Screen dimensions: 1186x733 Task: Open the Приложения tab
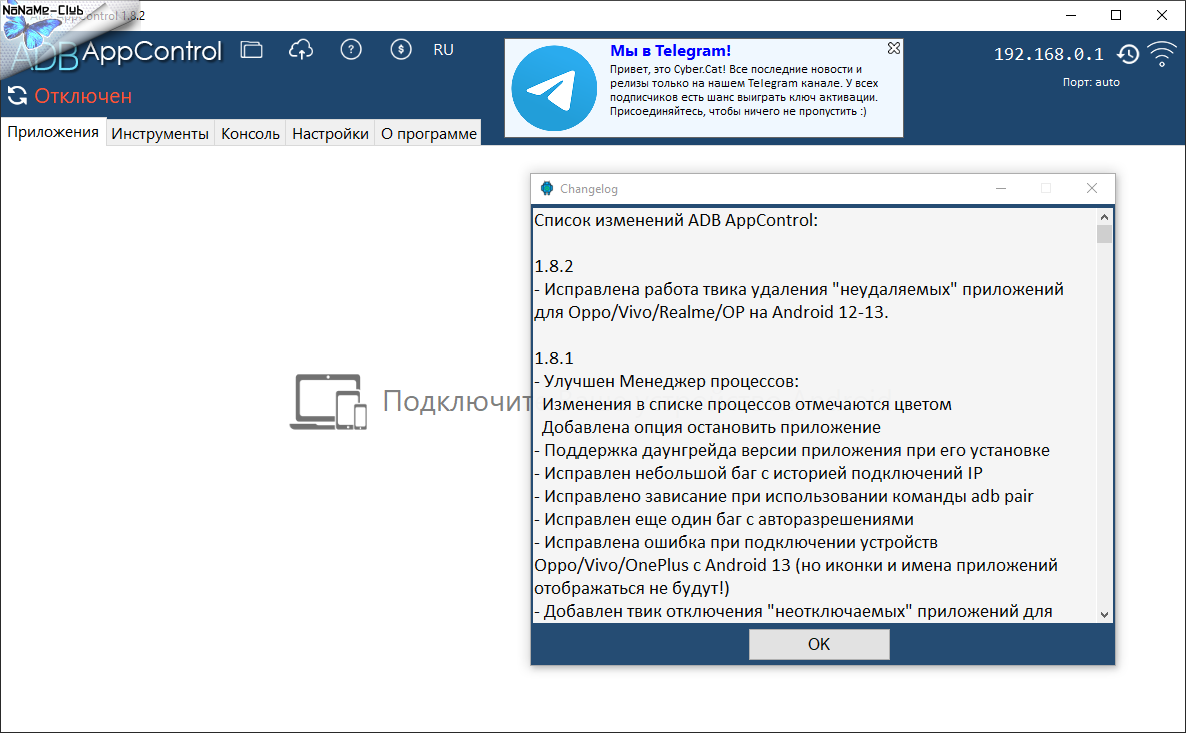click(53, 132)
